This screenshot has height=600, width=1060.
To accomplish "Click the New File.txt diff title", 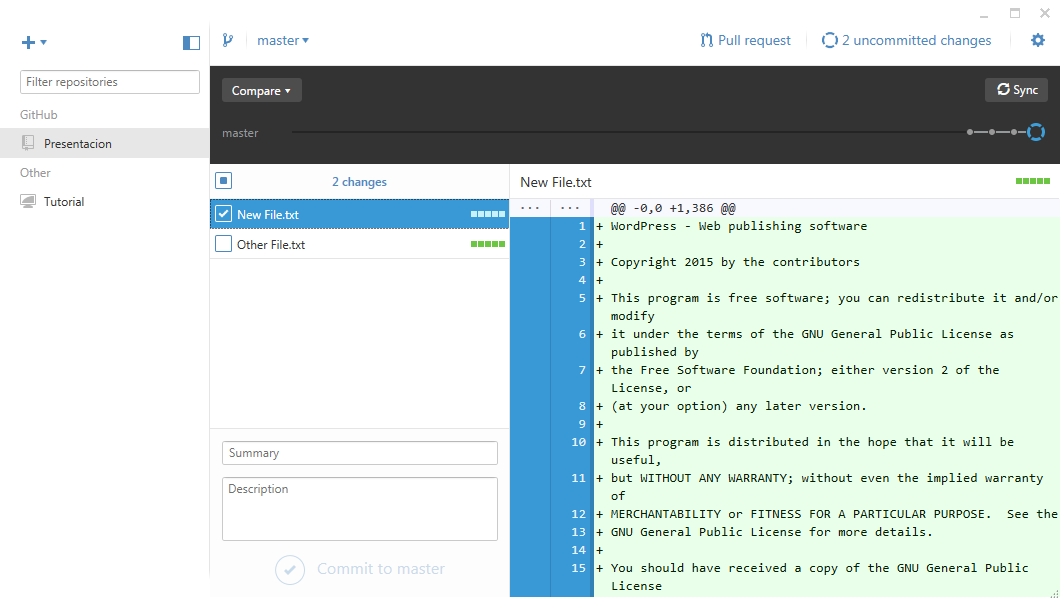I will [556, 182].
